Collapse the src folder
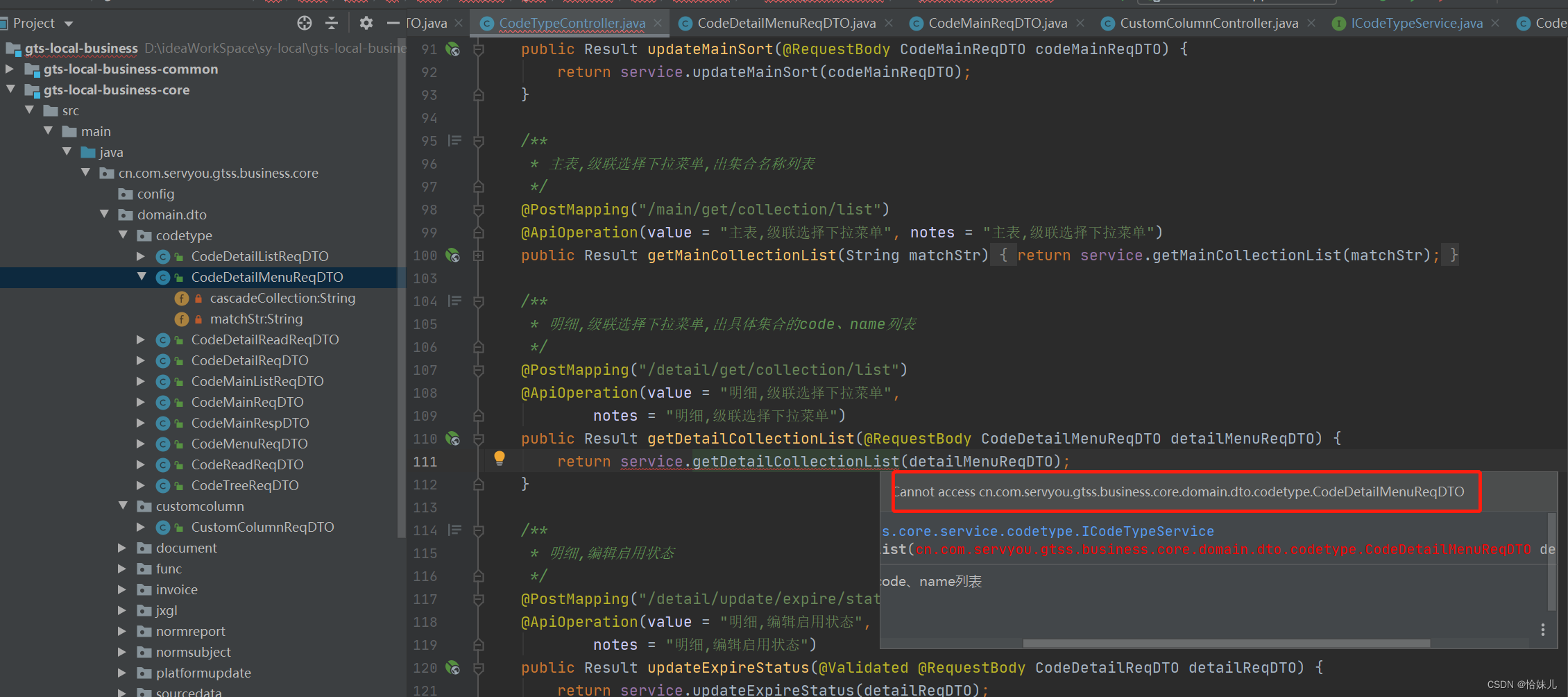This screenshot has width=1568, height=697. (29, 110)
